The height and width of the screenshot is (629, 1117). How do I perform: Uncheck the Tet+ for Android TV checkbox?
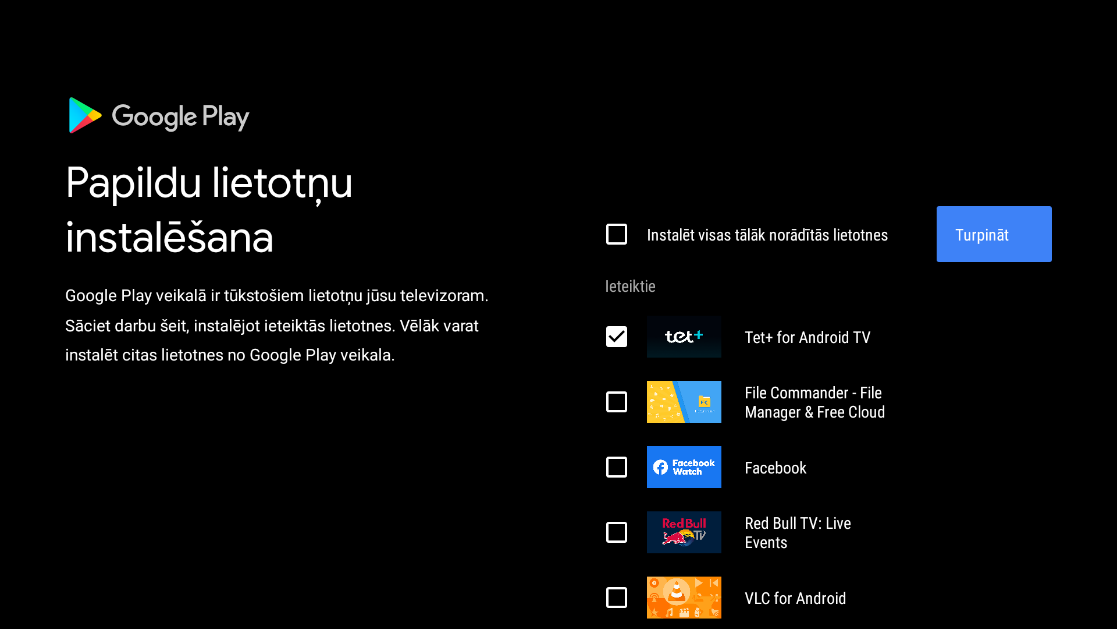point(616,337)
